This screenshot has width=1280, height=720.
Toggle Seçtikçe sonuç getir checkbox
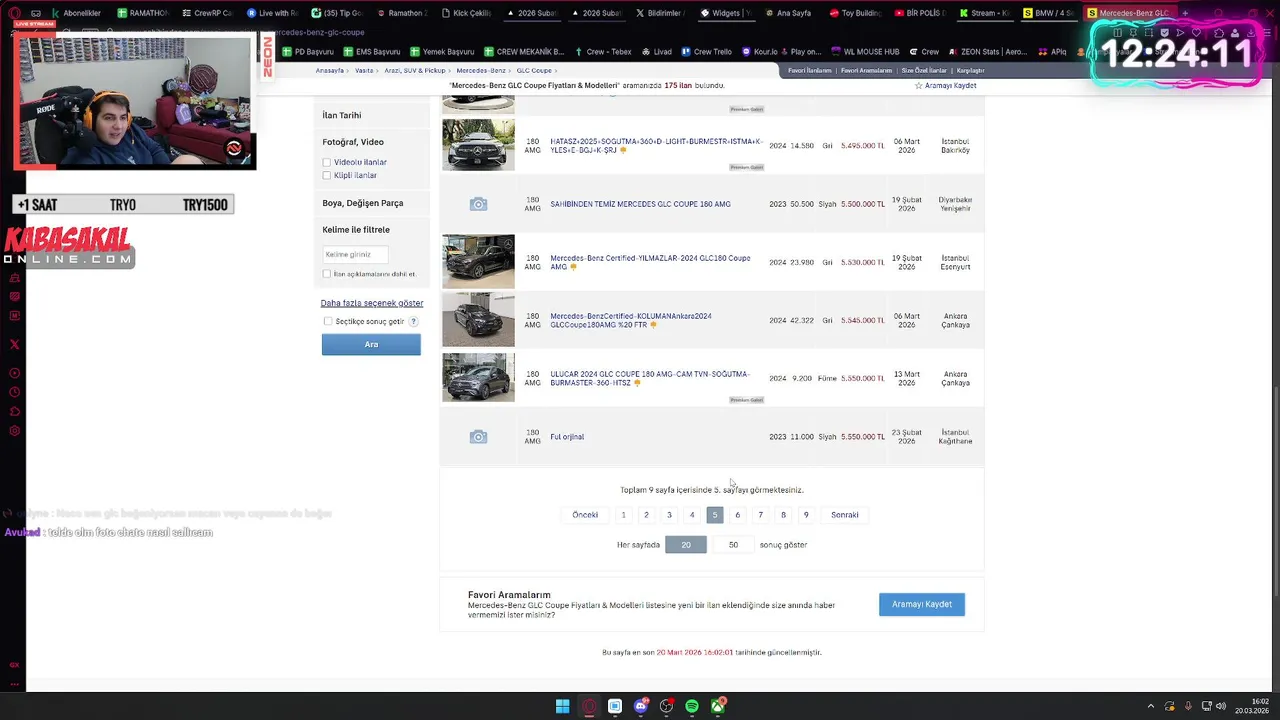328,321
